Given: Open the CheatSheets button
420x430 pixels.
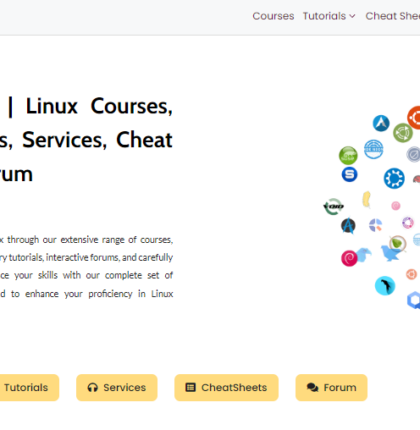Looking at the screenshot, I should [226, 387].
